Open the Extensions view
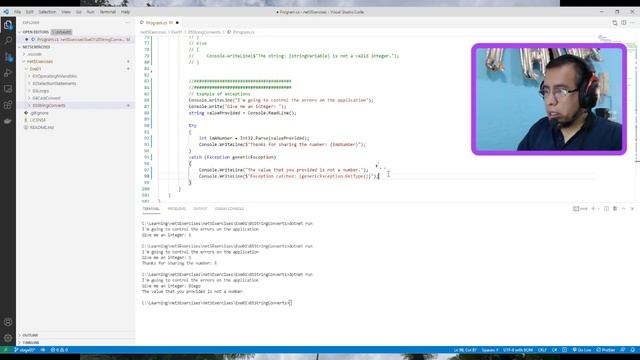The height and width of the screenshot is (360, 640). (x=8, y=105)
